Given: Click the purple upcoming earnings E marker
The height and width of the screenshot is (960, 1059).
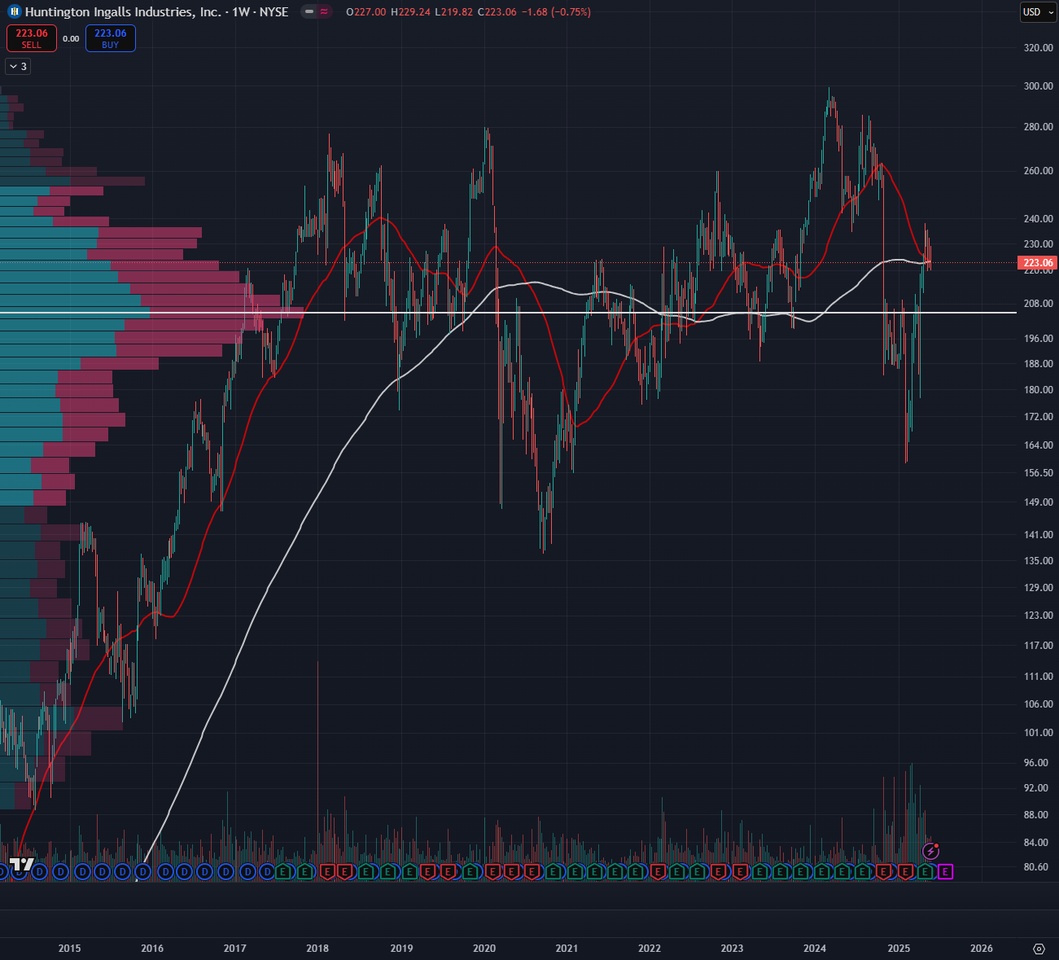Looking at the screenshot, I should 946,871.
